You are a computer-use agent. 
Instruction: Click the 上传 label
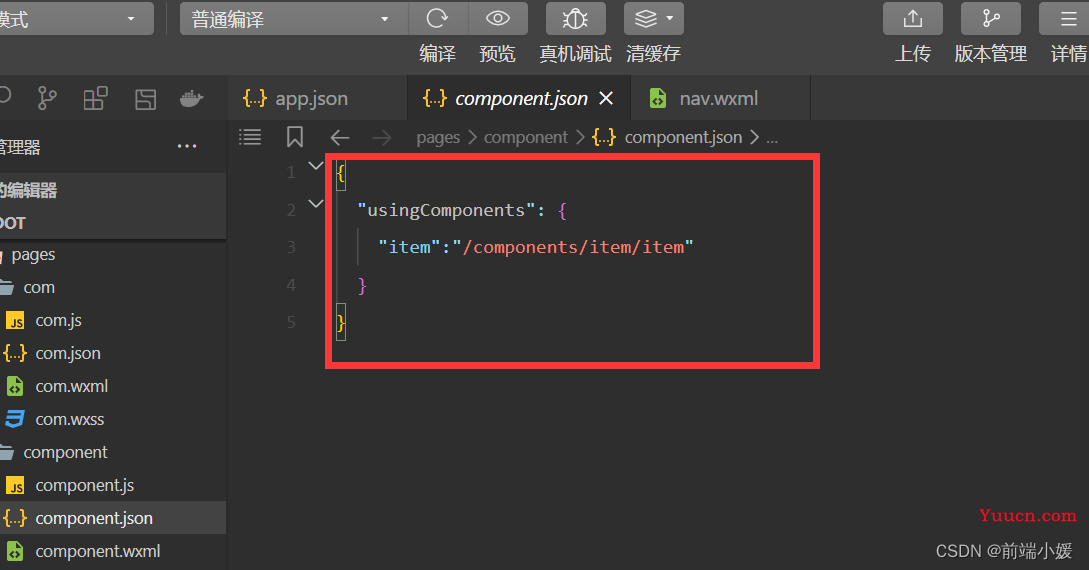coord(913,53)
